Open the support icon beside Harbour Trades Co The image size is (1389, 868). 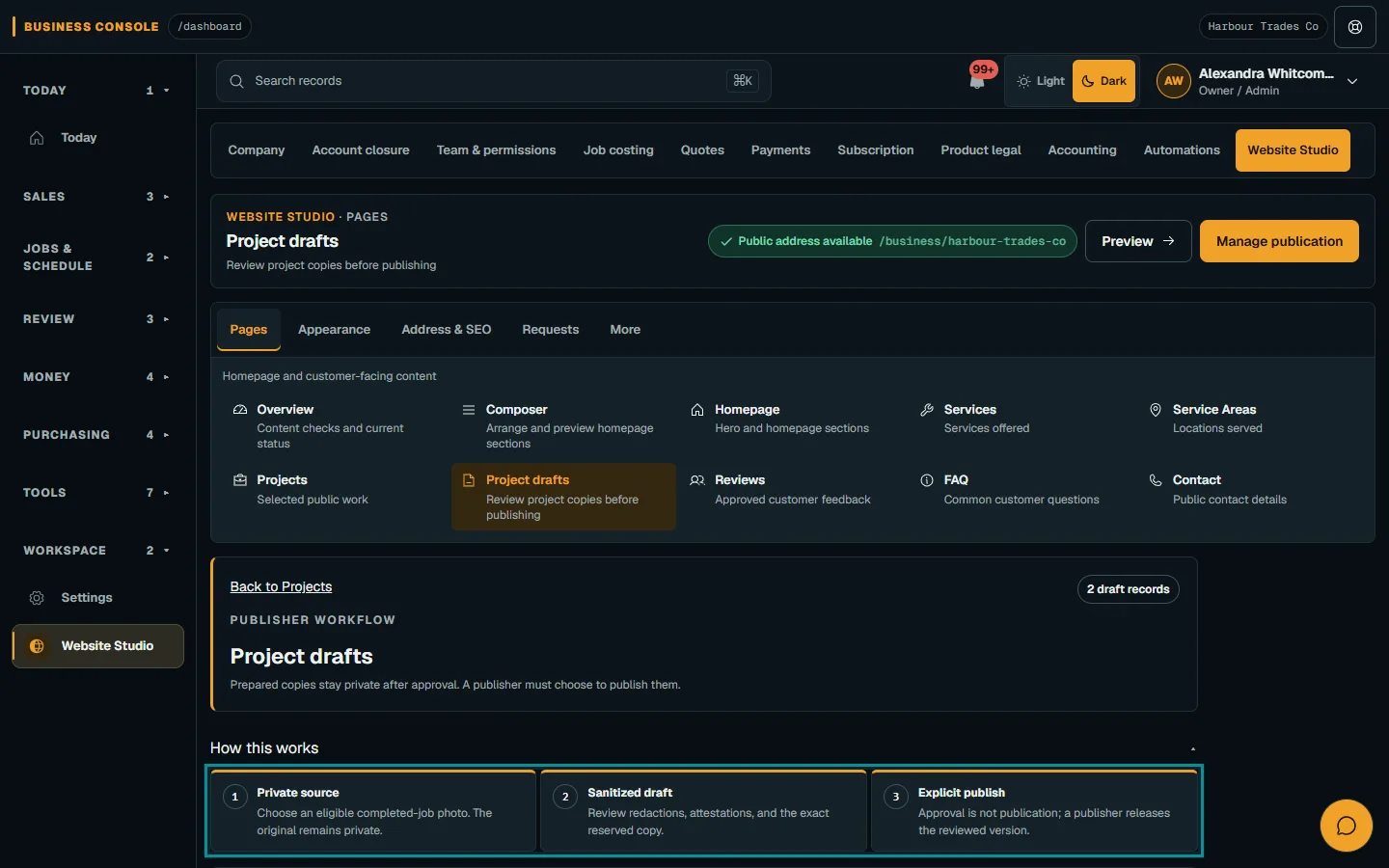tap(1355, 27)
